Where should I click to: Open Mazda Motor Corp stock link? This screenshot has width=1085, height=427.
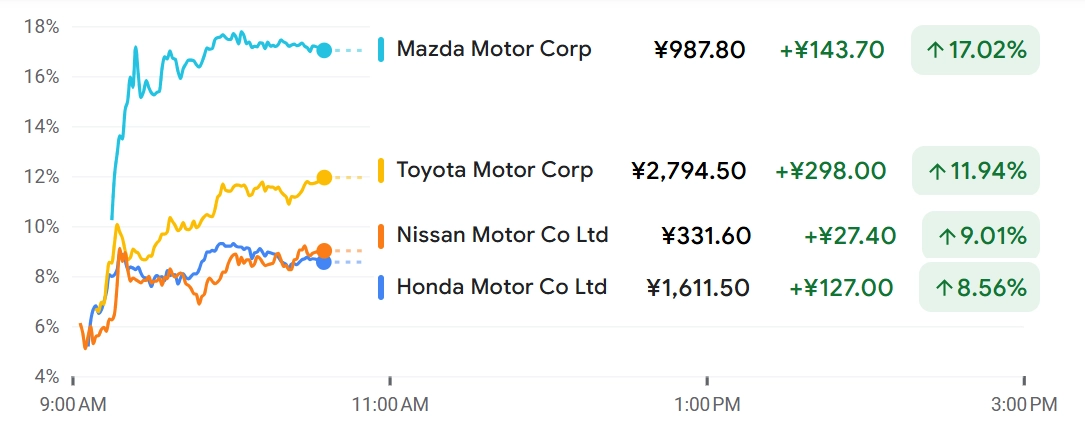click(494, 49)
